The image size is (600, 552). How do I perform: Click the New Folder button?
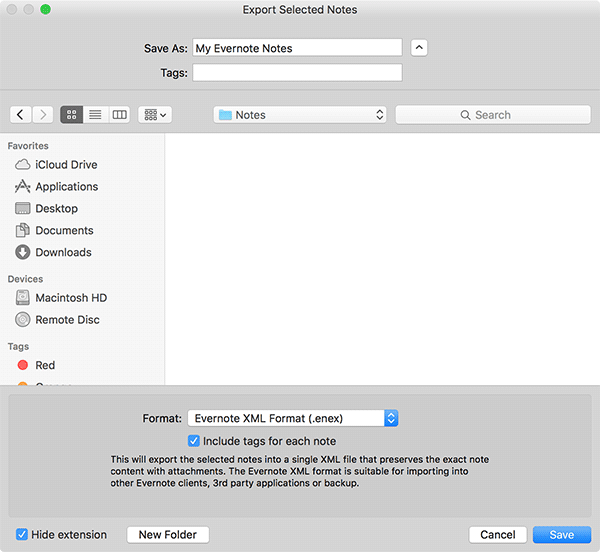click(x=168, y=535)
